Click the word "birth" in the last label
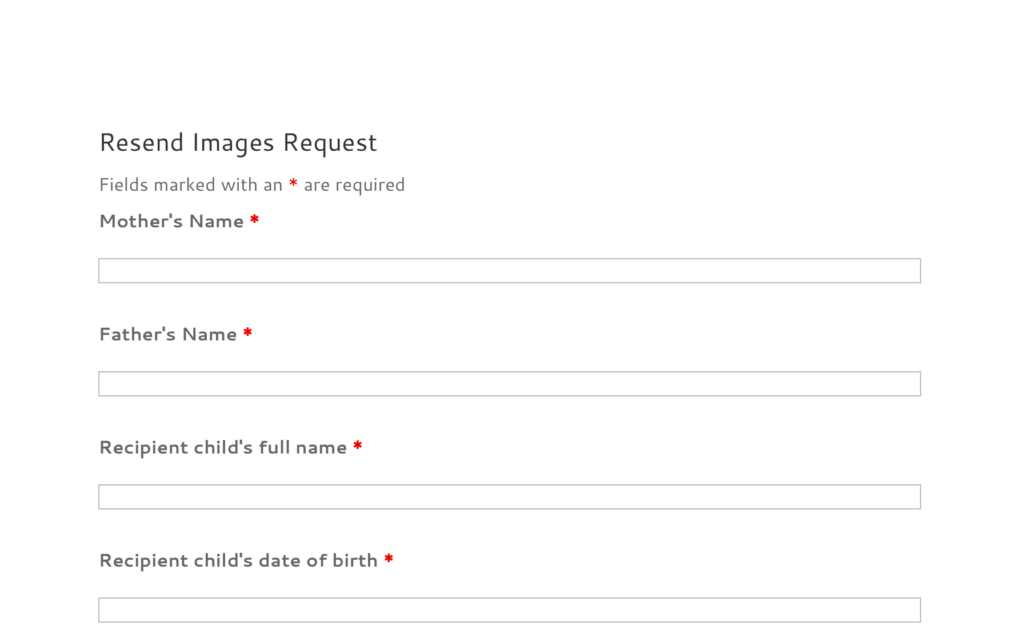 pos(355,560)
